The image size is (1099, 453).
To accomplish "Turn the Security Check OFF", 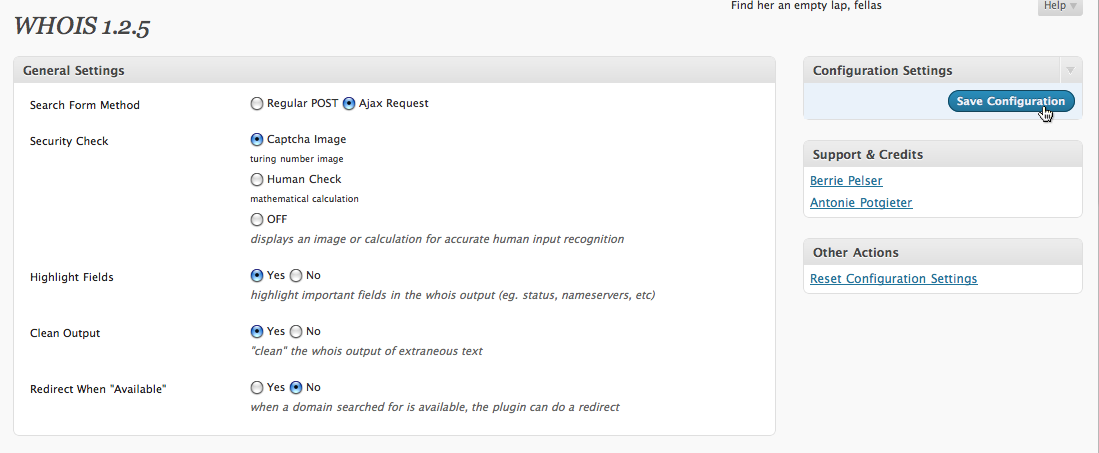I will point(257,219).
